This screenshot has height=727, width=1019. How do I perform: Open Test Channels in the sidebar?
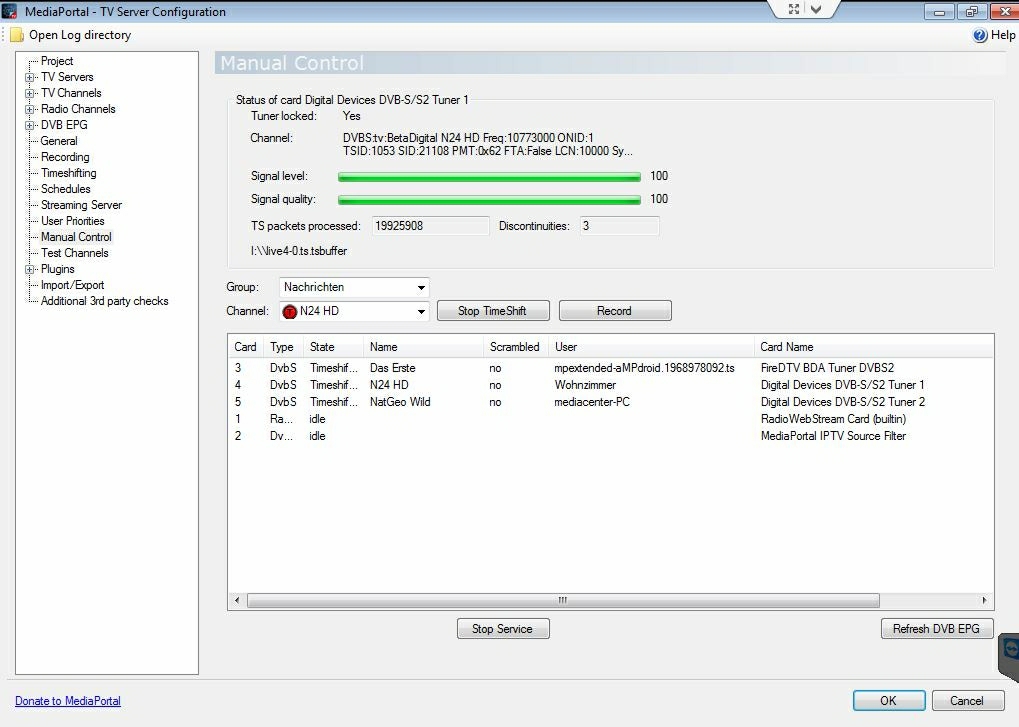(74, 253)
